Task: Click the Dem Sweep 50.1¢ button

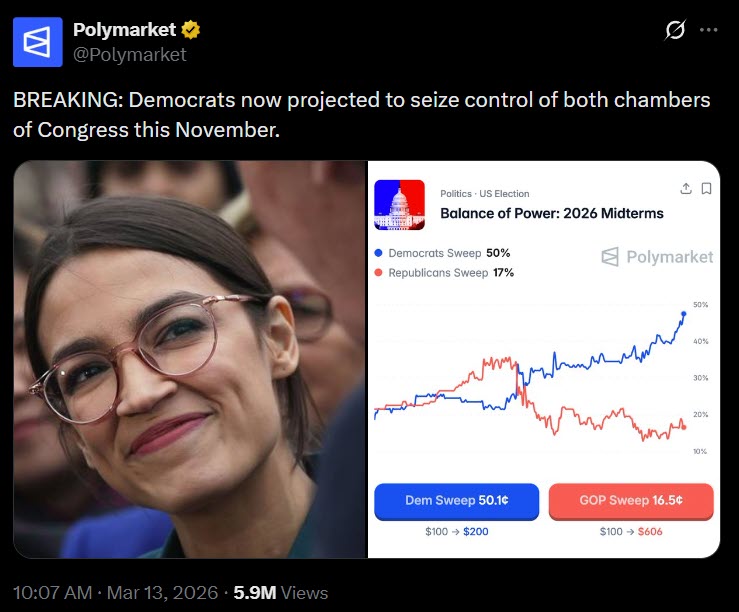Action: pos(456,500)
